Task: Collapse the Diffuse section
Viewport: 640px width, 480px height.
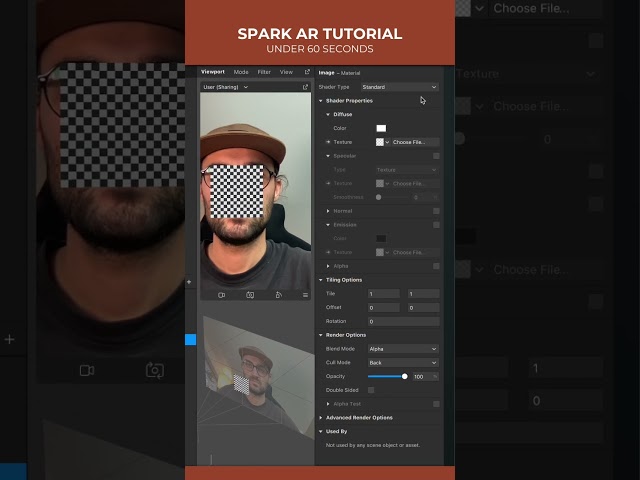Action: [328, 115]
